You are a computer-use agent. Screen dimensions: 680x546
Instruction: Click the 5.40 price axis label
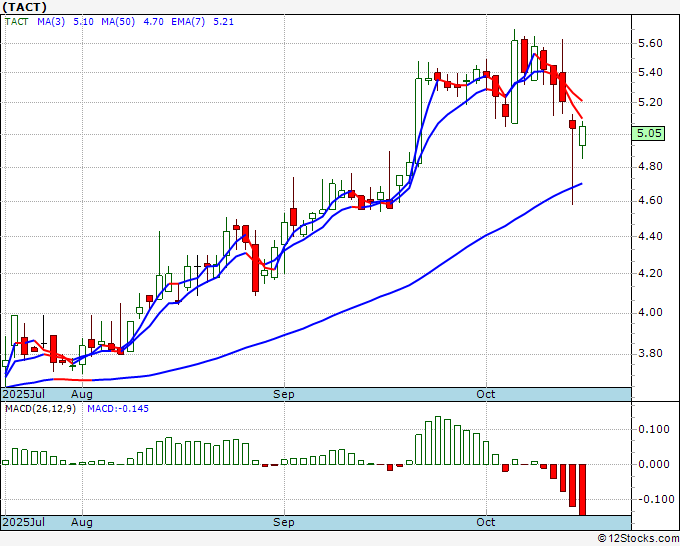(650, 72)
